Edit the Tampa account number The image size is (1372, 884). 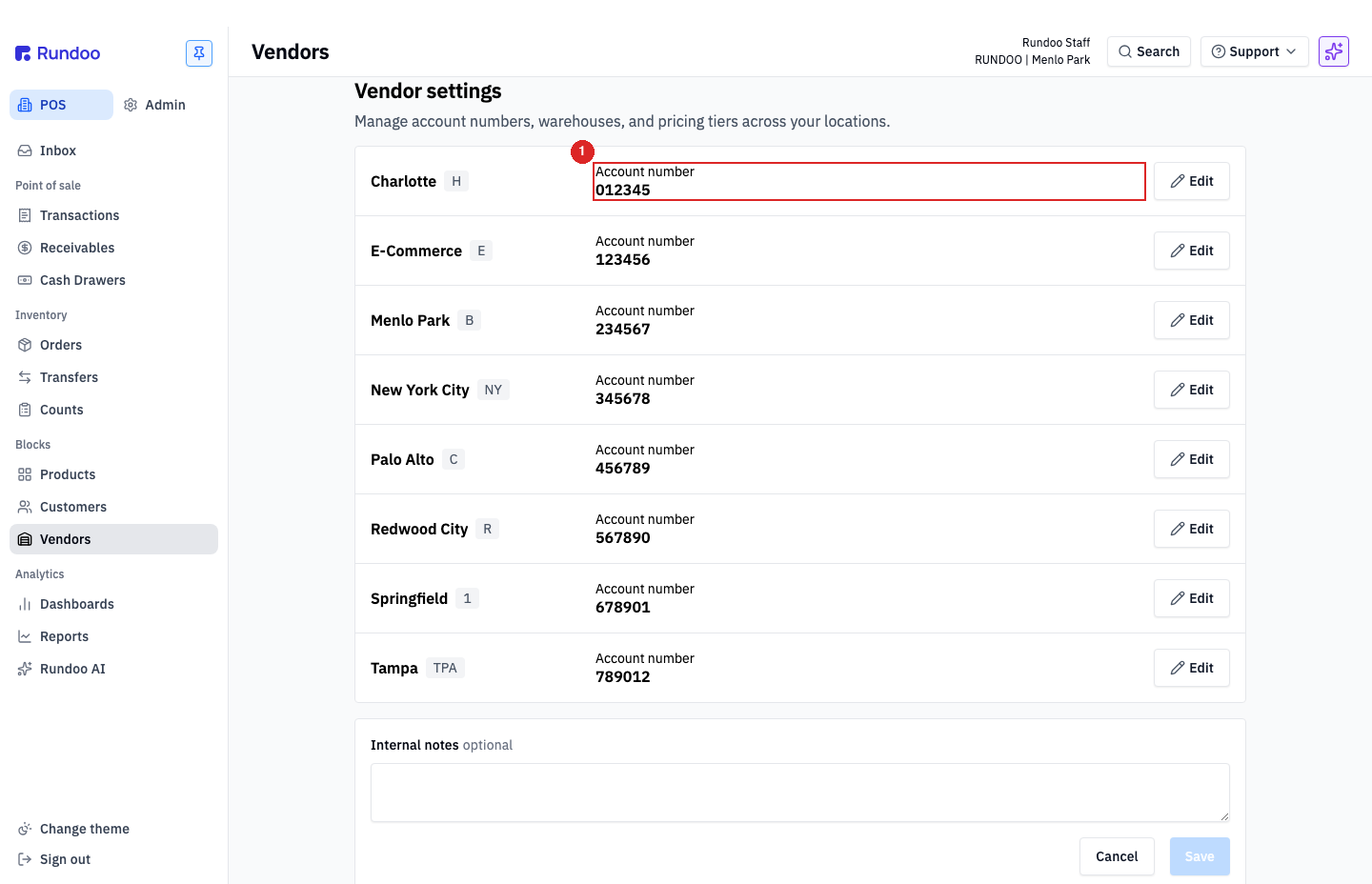pyautogui.click(x=1192, y=668)
